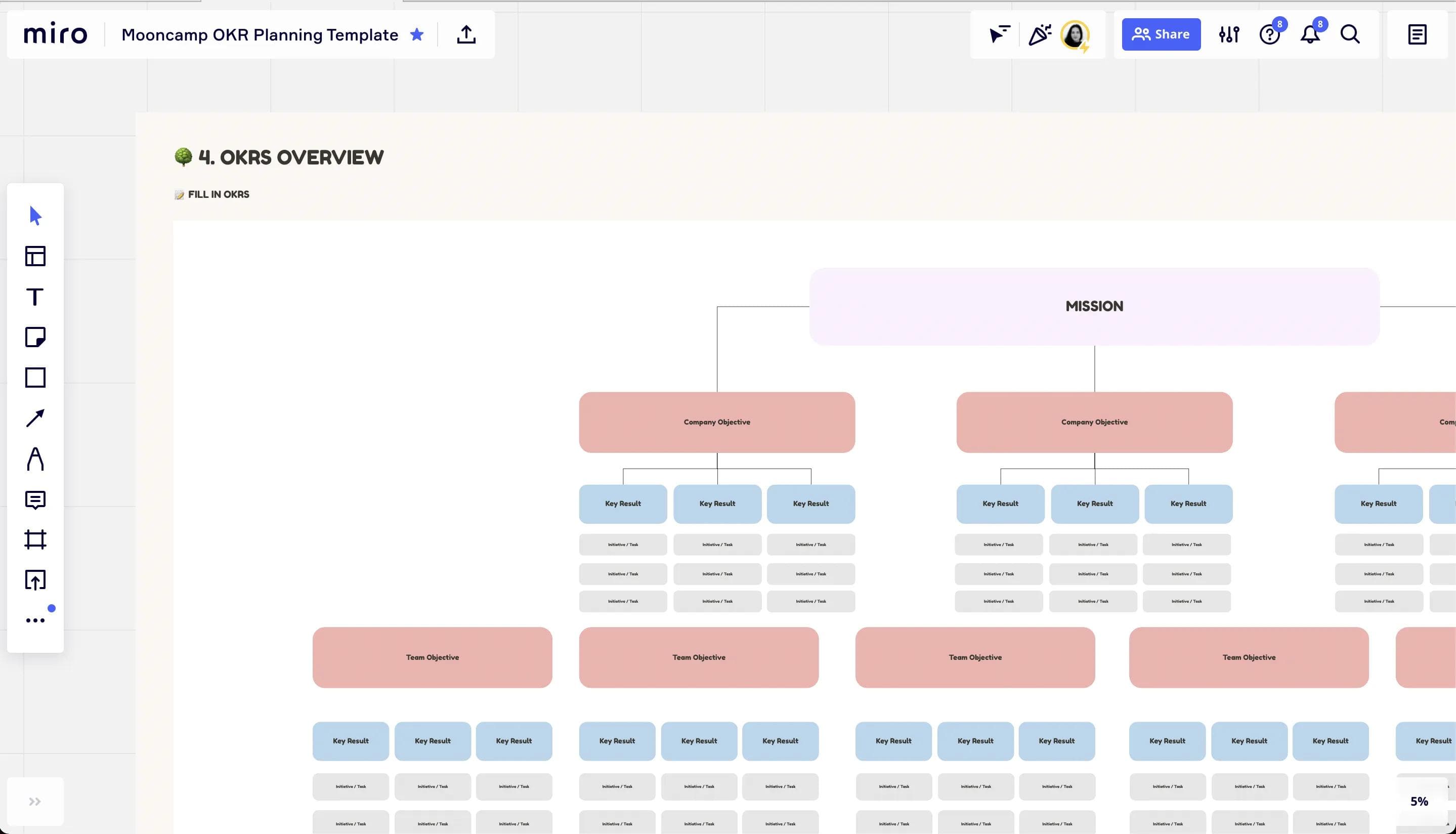Open the notifications bell
1456x834 pixels.
(x=1309, y=34)
